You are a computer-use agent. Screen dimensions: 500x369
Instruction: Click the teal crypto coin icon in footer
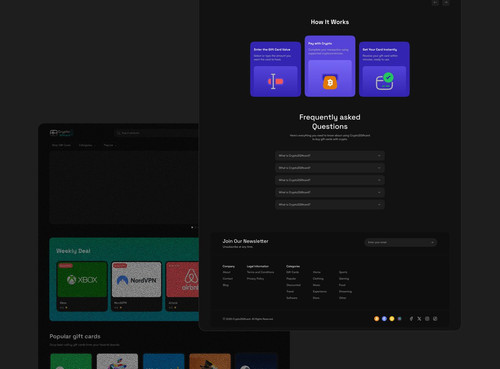399,319
